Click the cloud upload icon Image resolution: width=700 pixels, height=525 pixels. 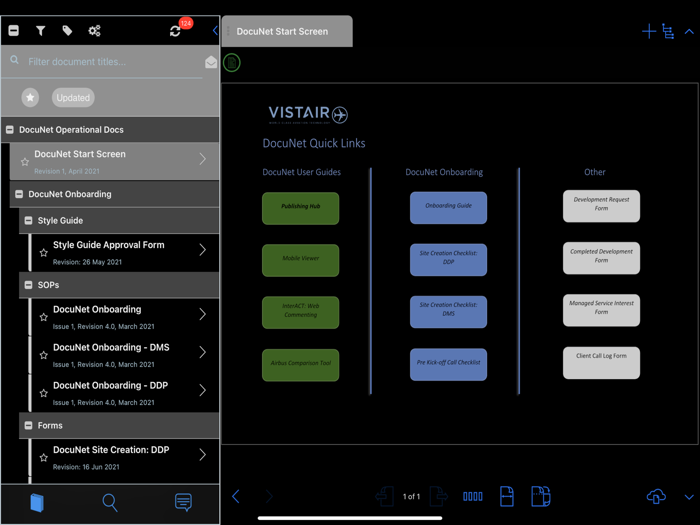pyautogui.click(x=656, y=496)
